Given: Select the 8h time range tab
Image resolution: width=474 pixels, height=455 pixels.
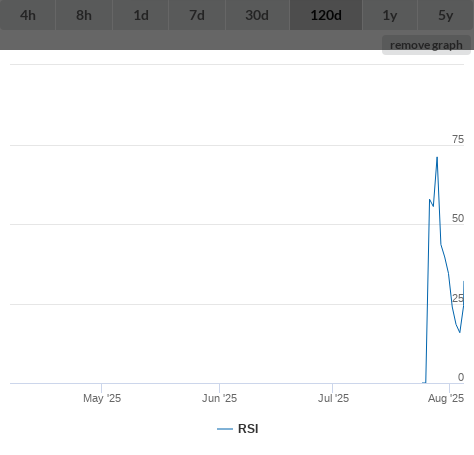Looking at the screenshot, I should [x=84, y=15].
